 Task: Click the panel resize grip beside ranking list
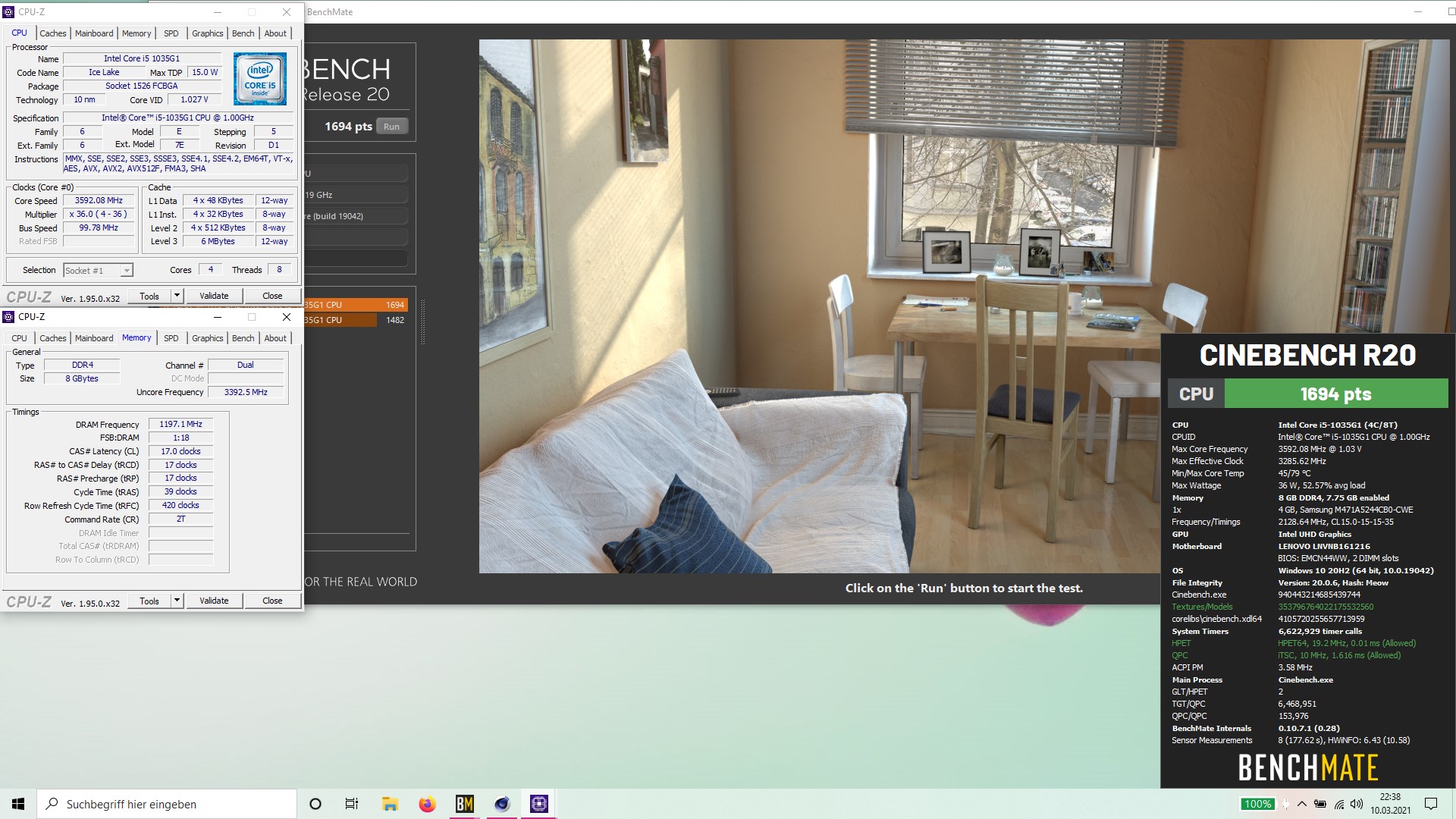(x=422, y=322)
